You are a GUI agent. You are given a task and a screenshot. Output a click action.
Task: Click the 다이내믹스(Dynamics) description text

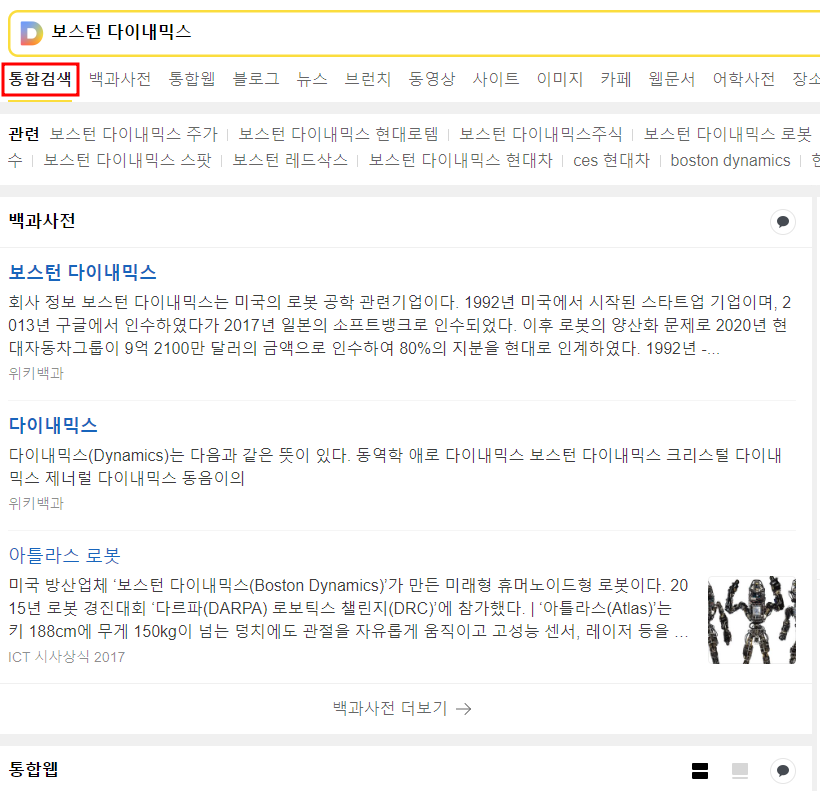click(395, 467)
